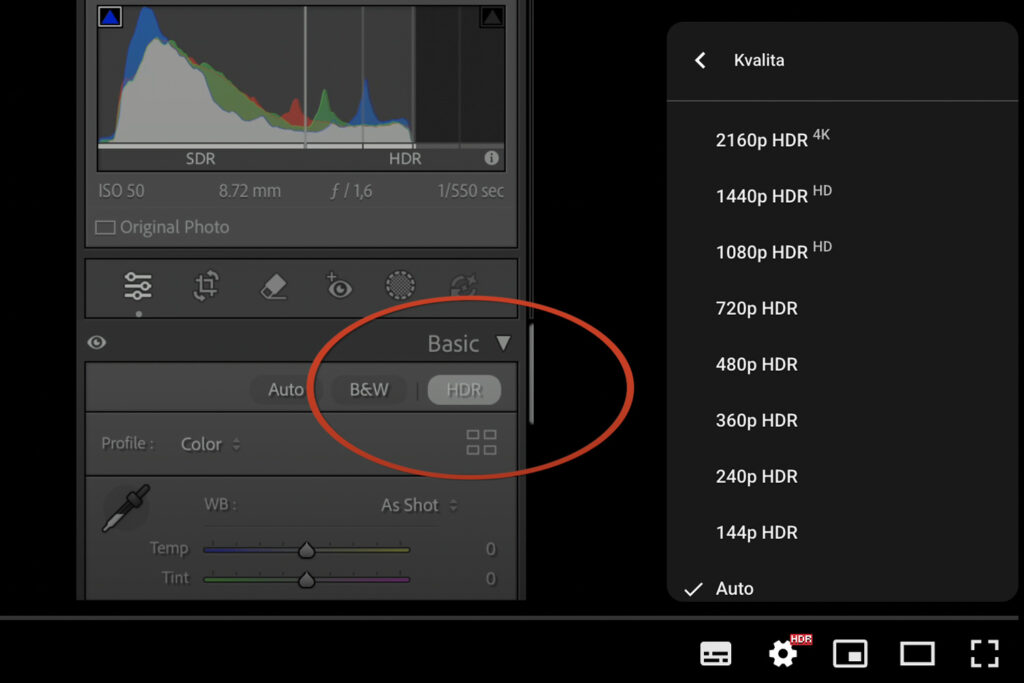The image size is (1024, 683).
Task: Hide edits using the eye icon
Action: pos(97,342)
